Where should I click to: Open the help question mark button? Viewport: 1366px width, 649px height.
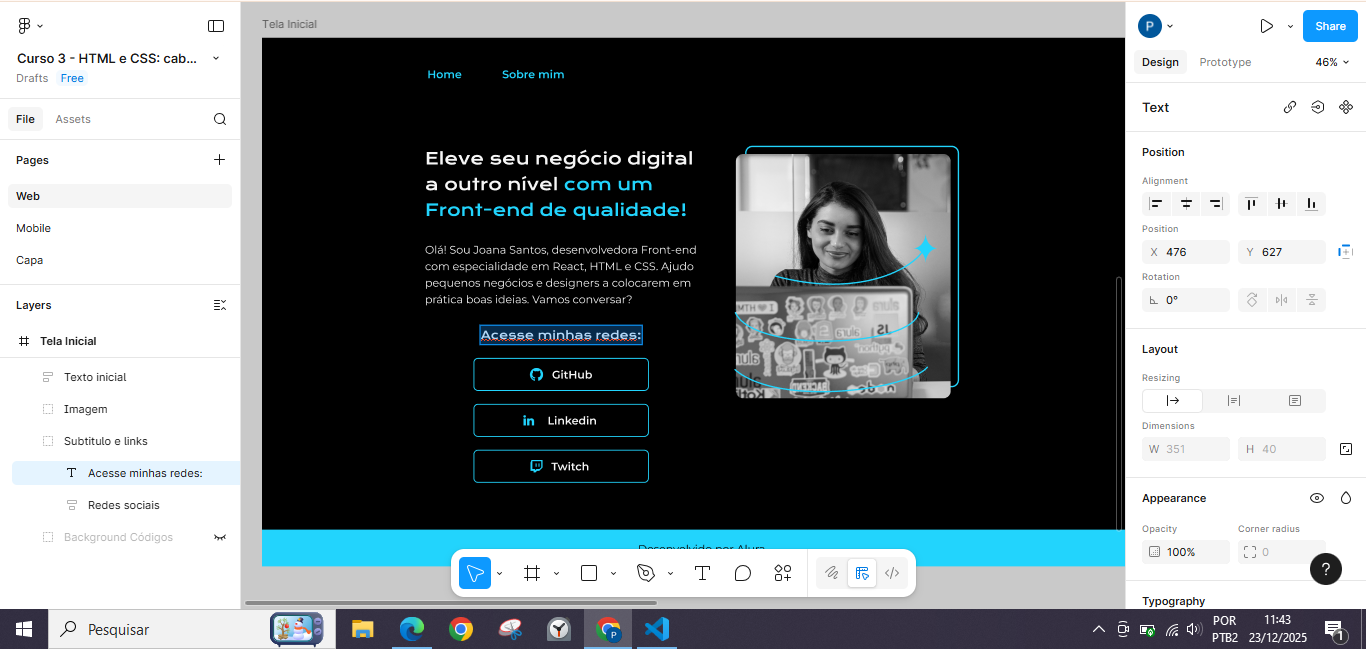point(1326,569)
